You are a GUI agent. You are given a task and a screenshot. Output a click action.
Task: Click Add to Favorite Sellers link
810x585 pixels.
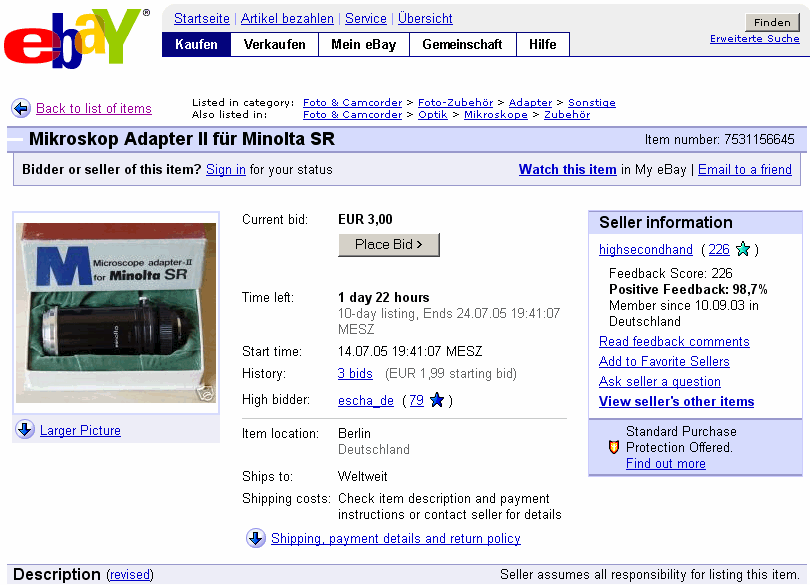click(x=664, y=362)
